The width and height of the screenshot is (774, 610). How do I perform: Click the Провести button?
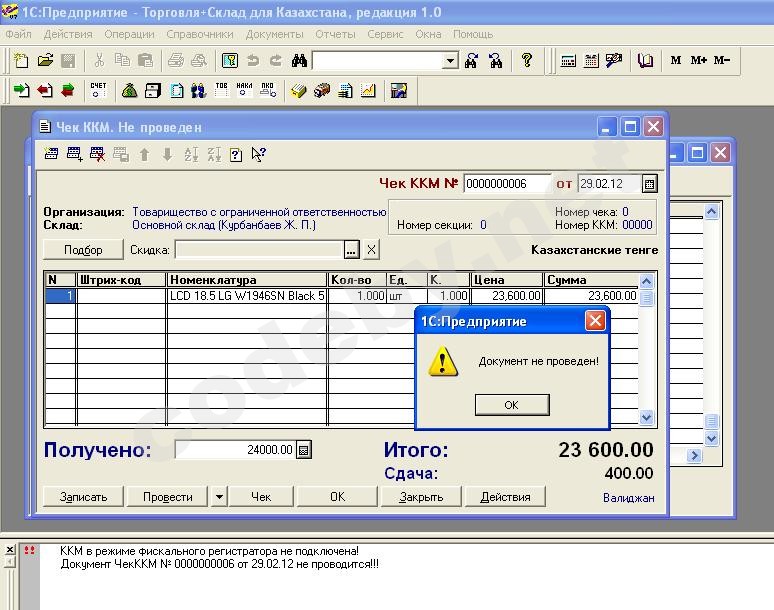coord(167,497)
